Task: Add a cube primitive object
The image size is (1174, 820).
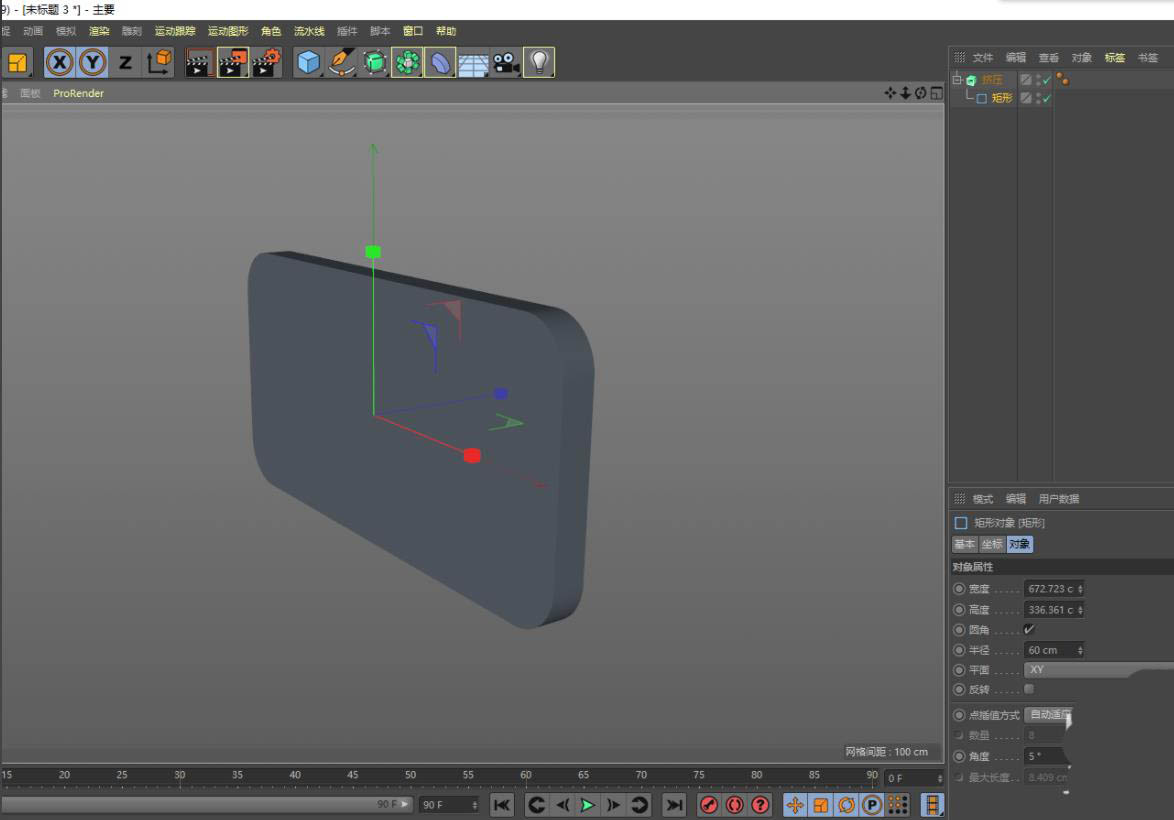Action: [x=309, y=63]
